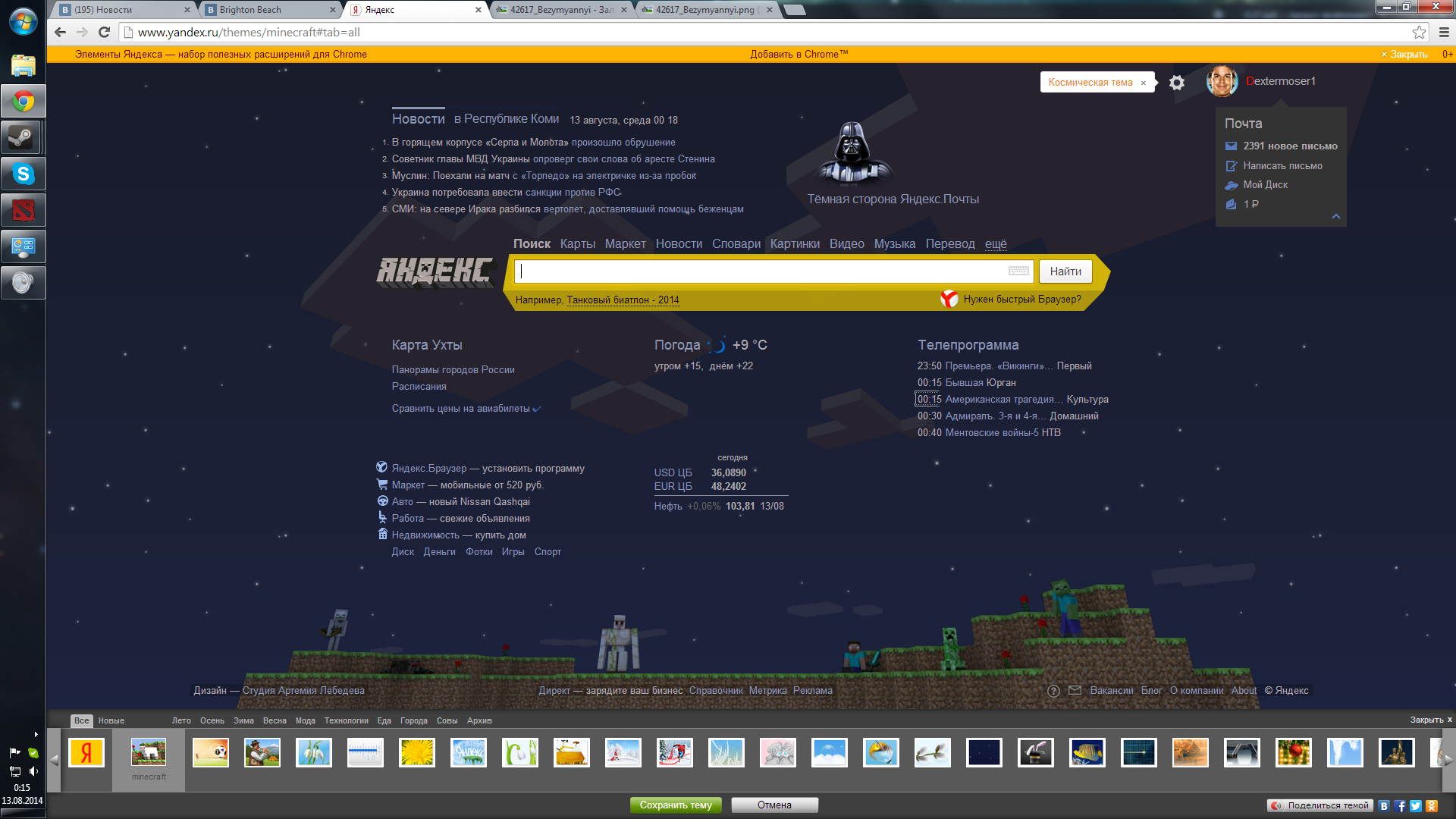Click the compose letter pencil icon
The height and width of the screenshot is (819, 1456).
[1231, 166]
